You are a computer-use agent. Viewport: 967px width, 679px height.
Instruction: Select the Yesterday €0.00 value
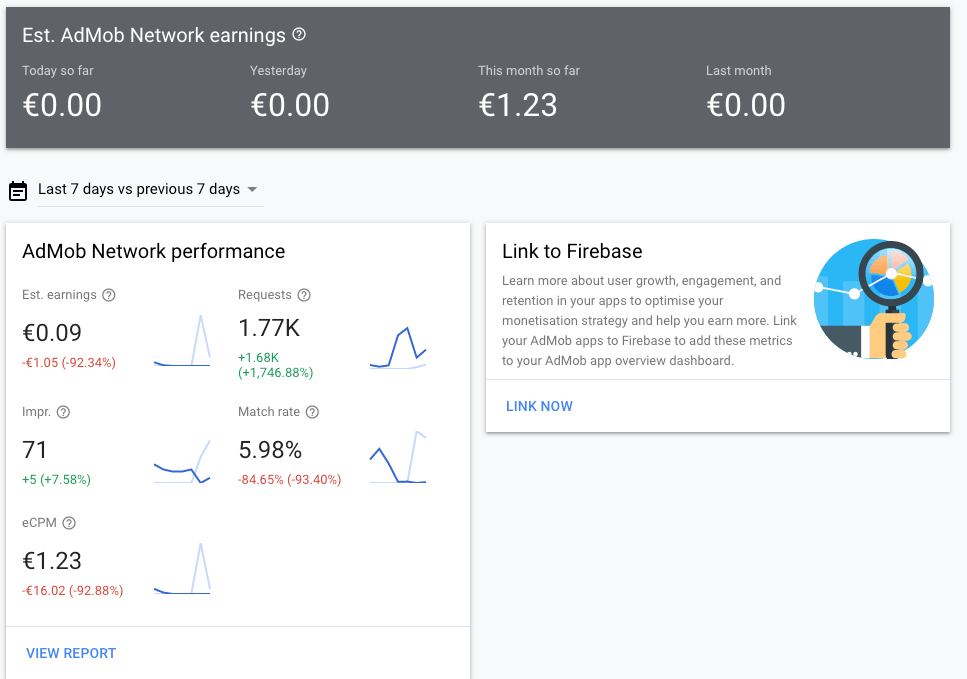pyautogui.click(x=290, y=105)
